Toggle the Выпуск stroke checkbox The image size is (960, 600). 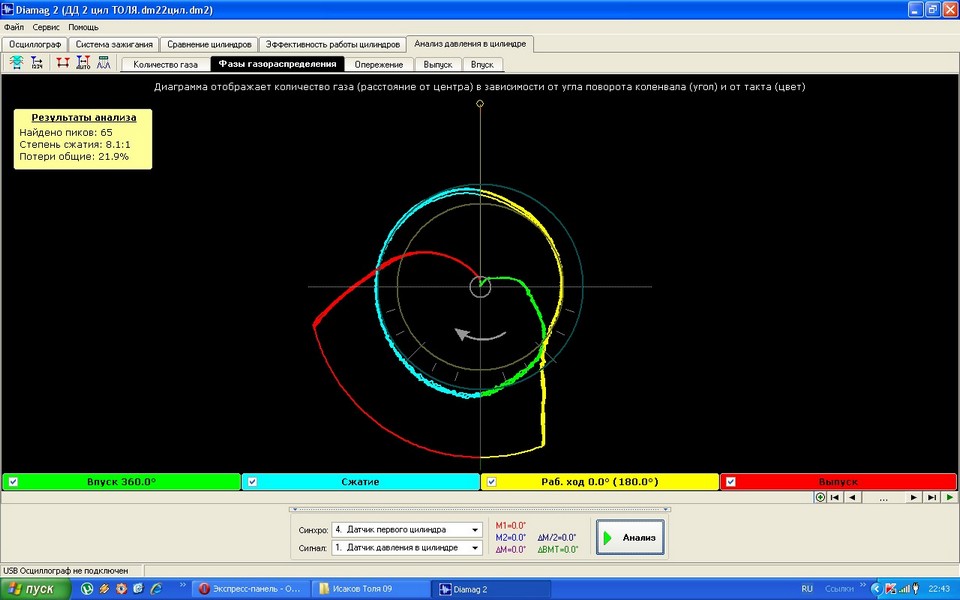click(x=730, y=482)
